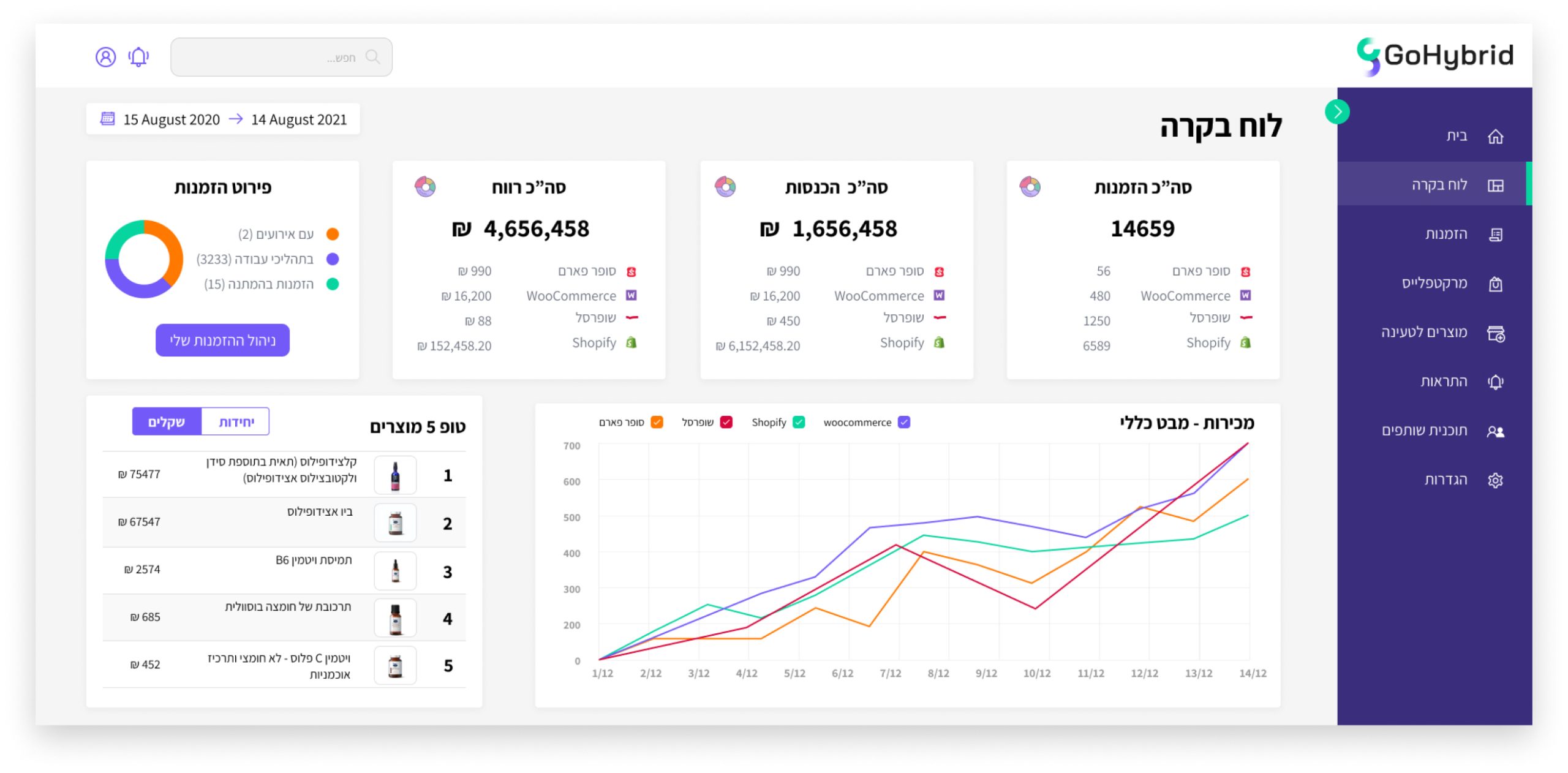
Task: Click product name תמיסת ויטמין B6
Action: [314, 560]
